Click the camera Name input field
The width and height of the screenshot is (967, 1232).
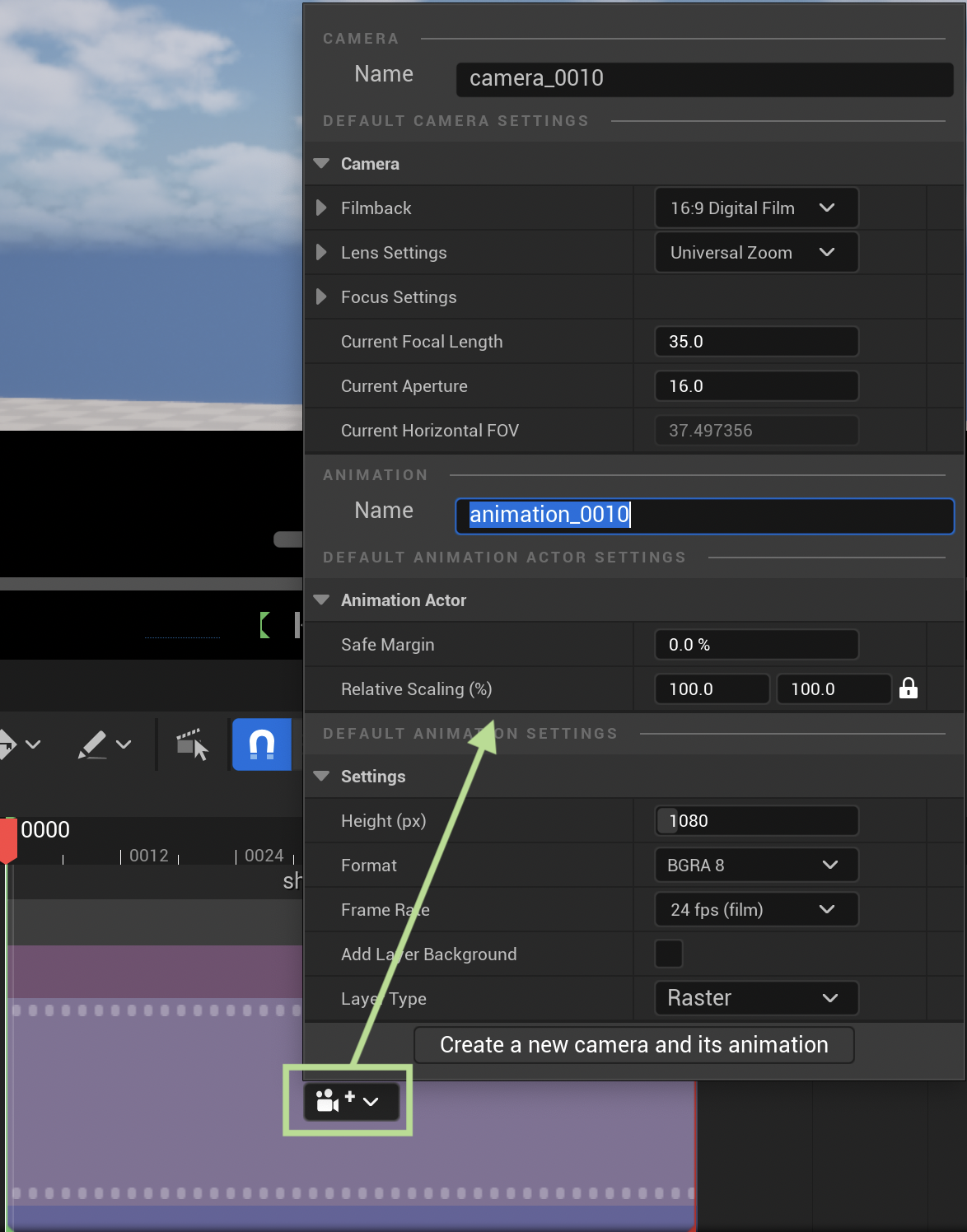pos(704,78)
